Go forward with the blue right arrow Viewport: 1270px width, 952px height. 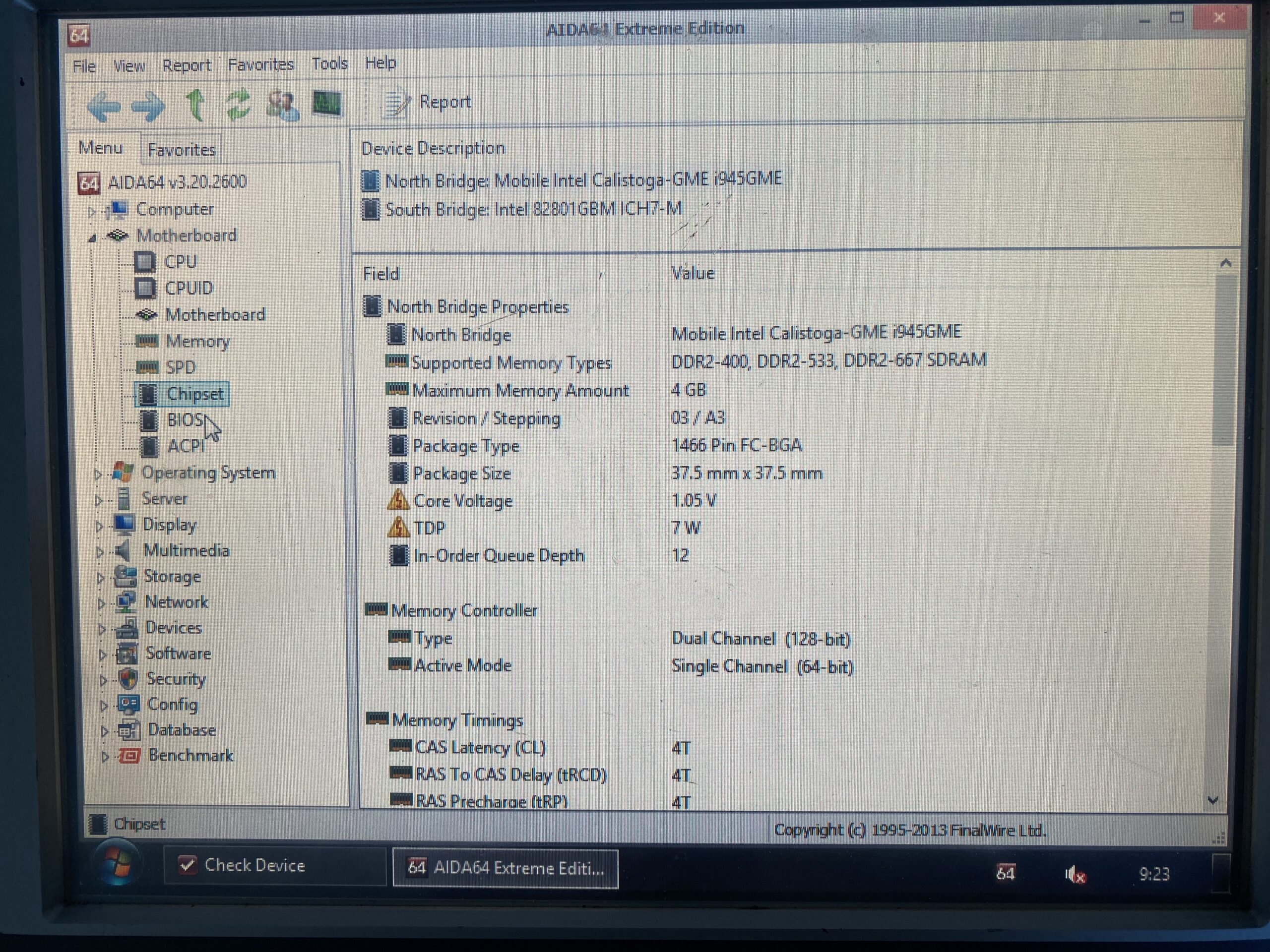[x=147, y=106]
